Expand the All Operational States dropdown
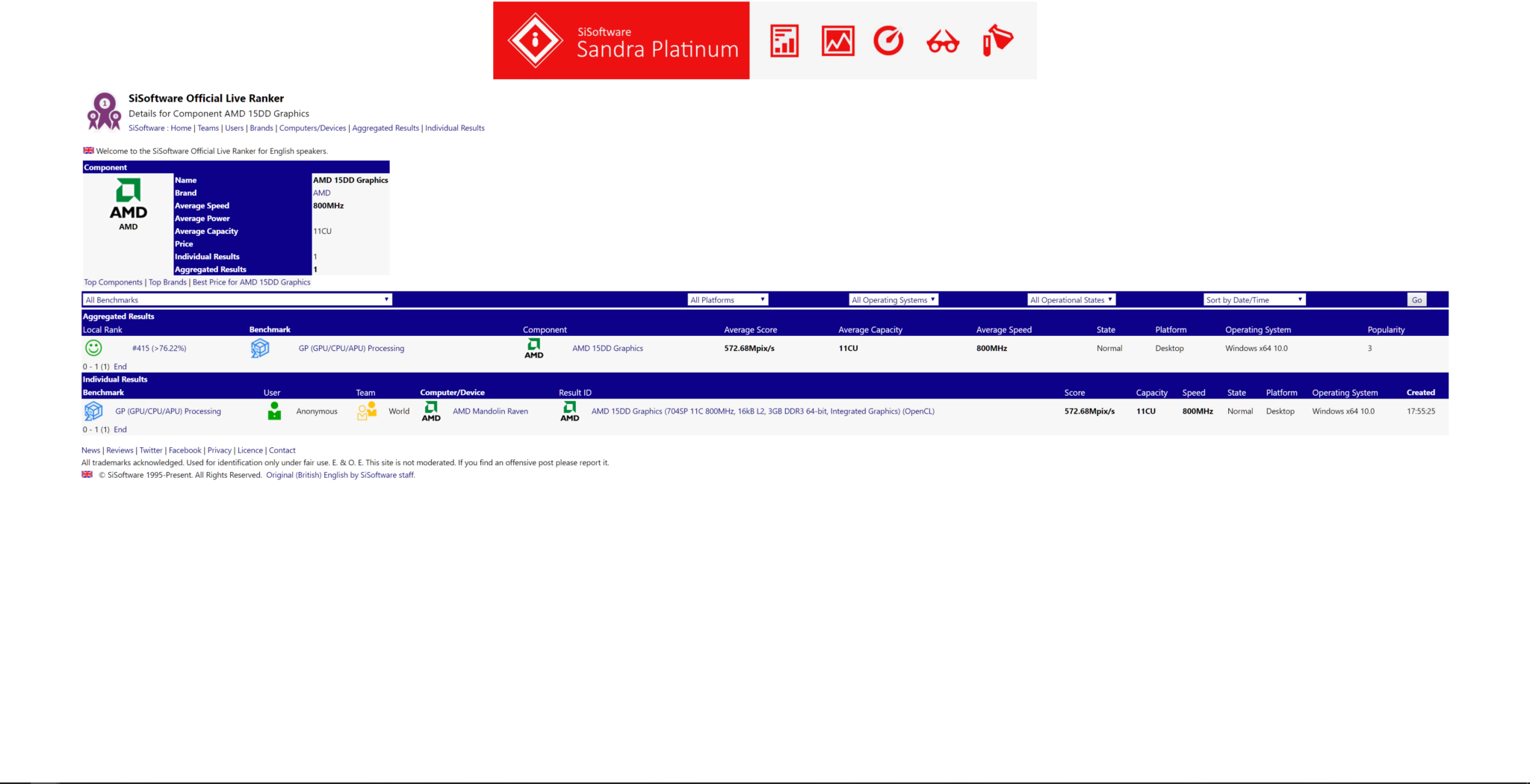Screen dimensions: 1530x784 tap(1071, 299)
